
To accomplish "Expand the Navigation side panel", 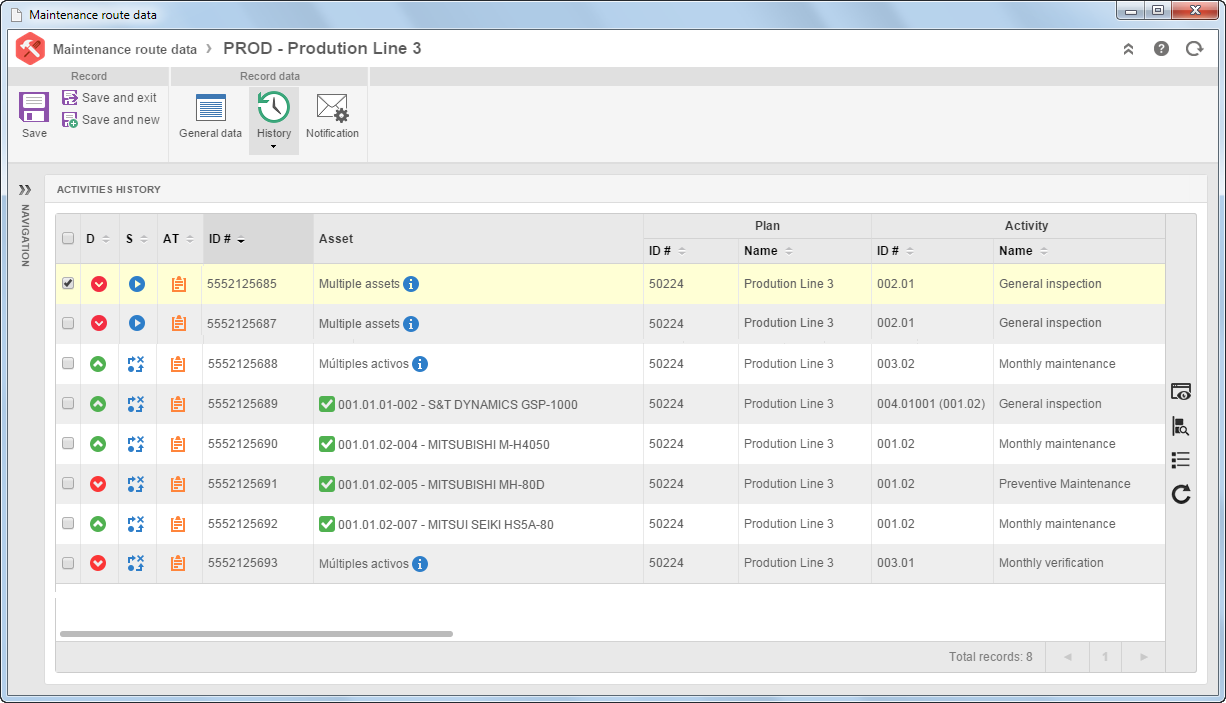I will (x=25, y=189).
